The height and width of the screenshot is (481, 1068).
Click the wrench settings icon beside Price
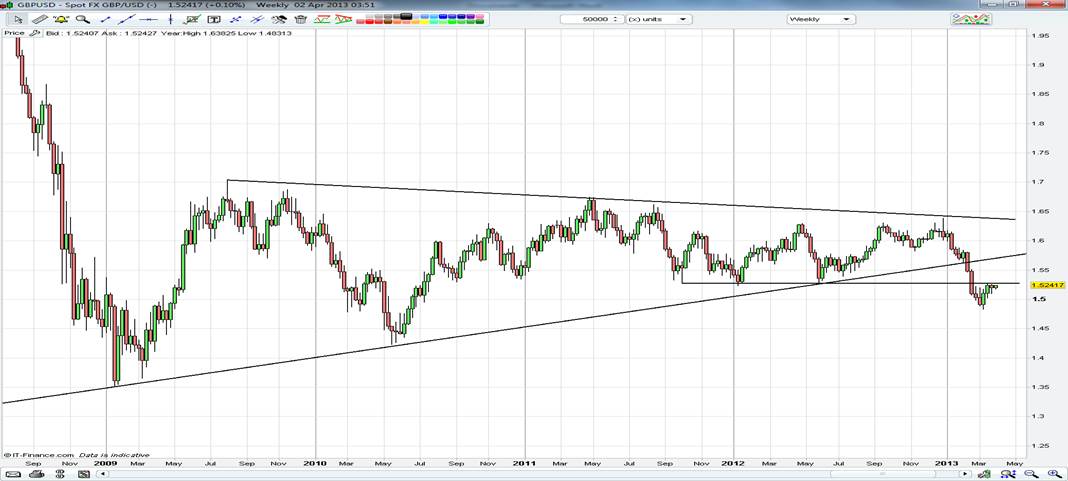(x=33, y=33)
